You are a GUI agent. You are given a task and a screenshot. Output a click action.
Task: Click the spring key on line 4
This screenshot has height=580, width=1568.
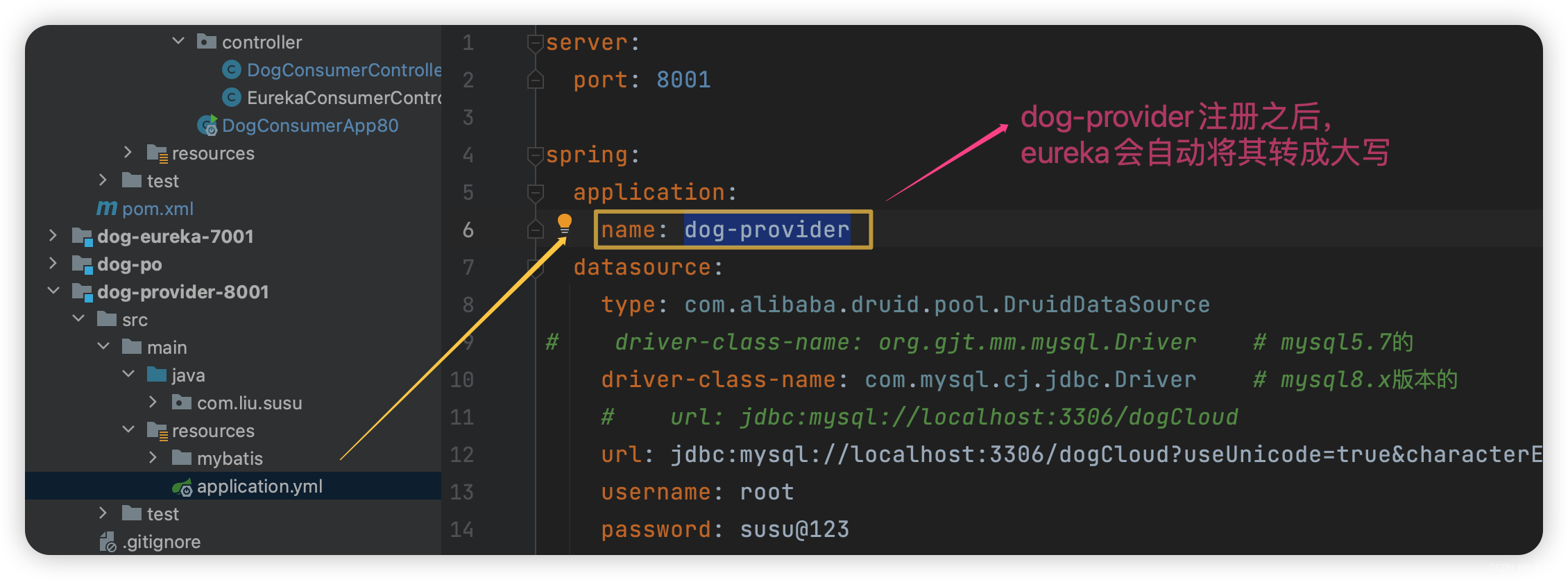(x=586, y=155)
